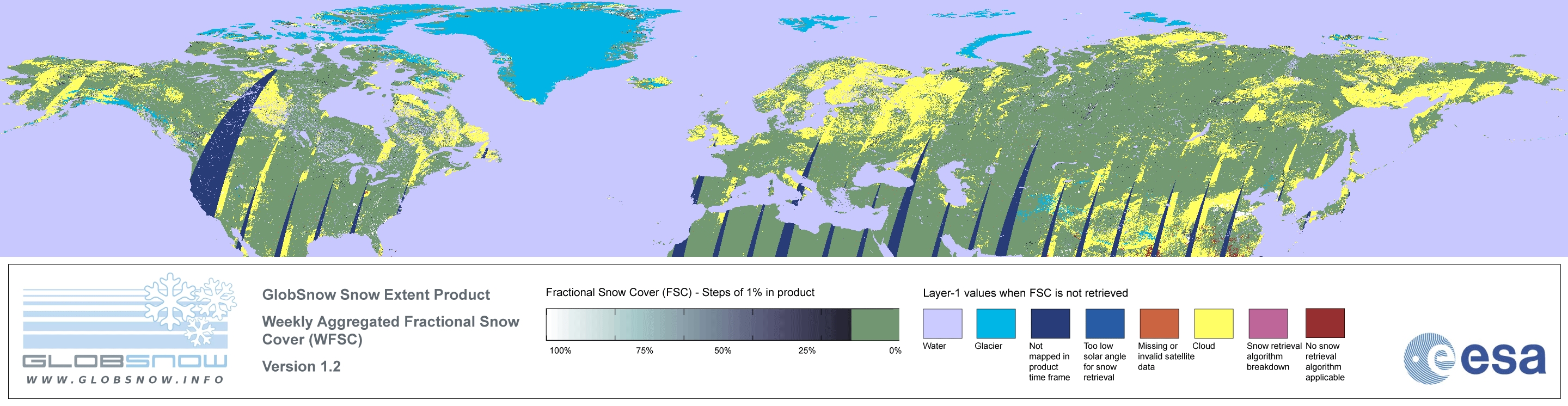Select the 'Too low solar angle' swatch
The height and width of the screenshot is (406, 1568).
coord(1105,323)
